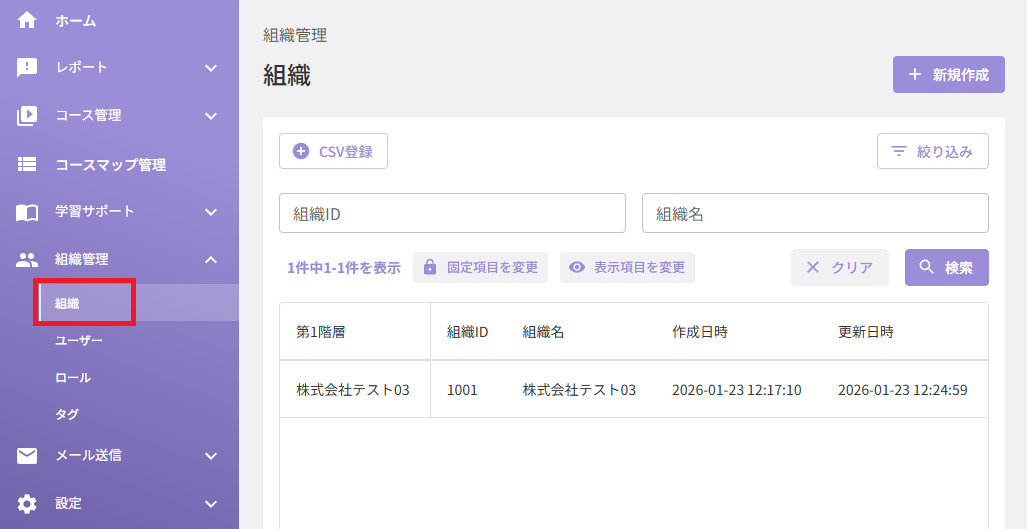Expand the メール送信 chevron
The width and height of the screenshot is (1027, 529).
coord(211,456)
